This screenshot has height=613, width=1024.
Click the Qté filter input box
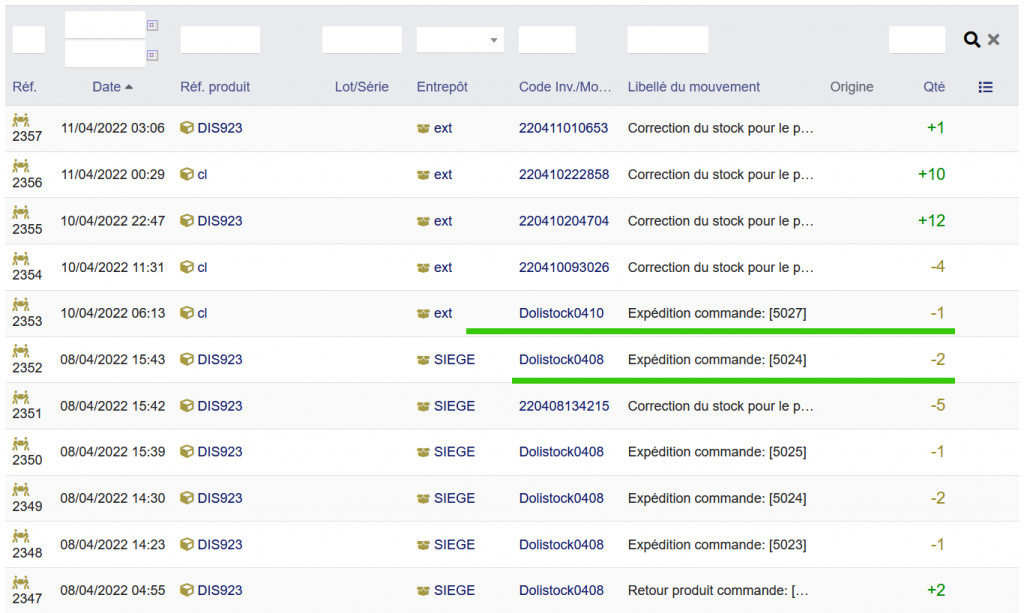click(x=916, y=40)
